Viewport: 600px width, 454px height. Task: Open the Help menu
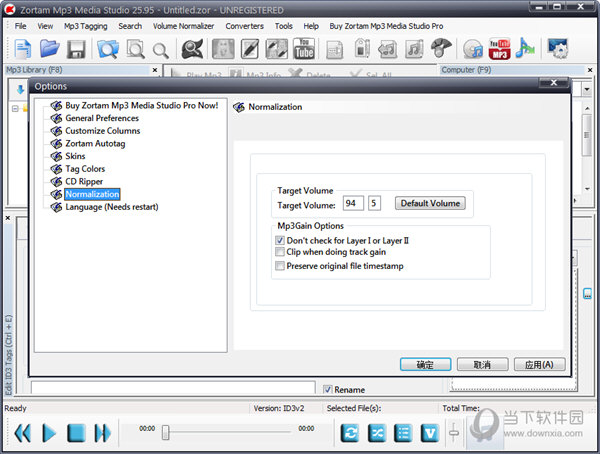[x=311, y=26]
